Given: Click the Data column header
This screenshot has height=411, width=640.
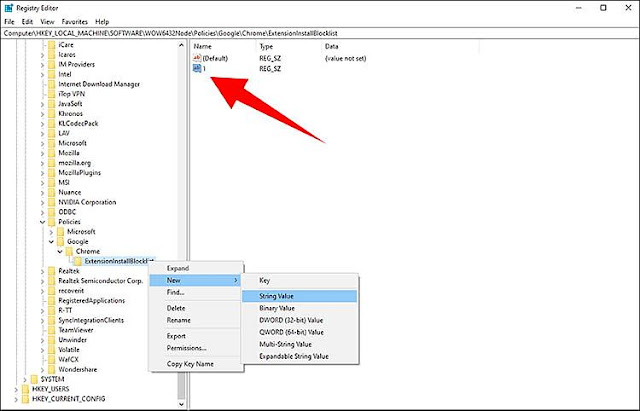Looking at the screenshot, I should click(400, 46).
